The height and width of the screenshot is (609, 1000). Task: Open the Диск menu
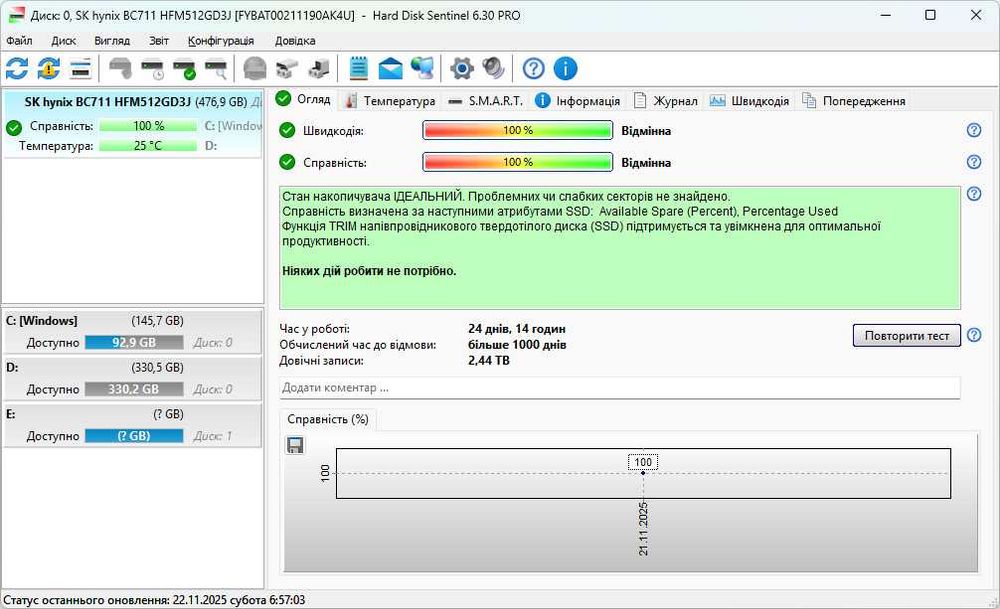[63, 41]
